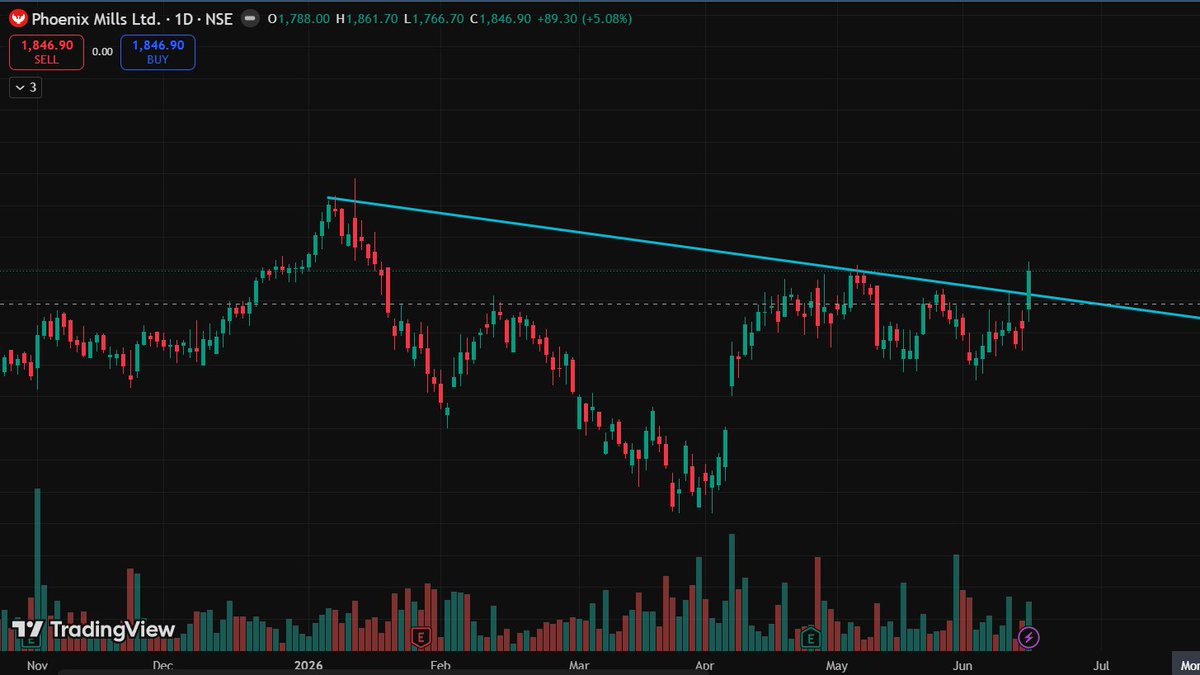Click the 1D interval label
The width and height of the screenshot is (1200, 675).
pyautogui.click(x=184, y=19)
